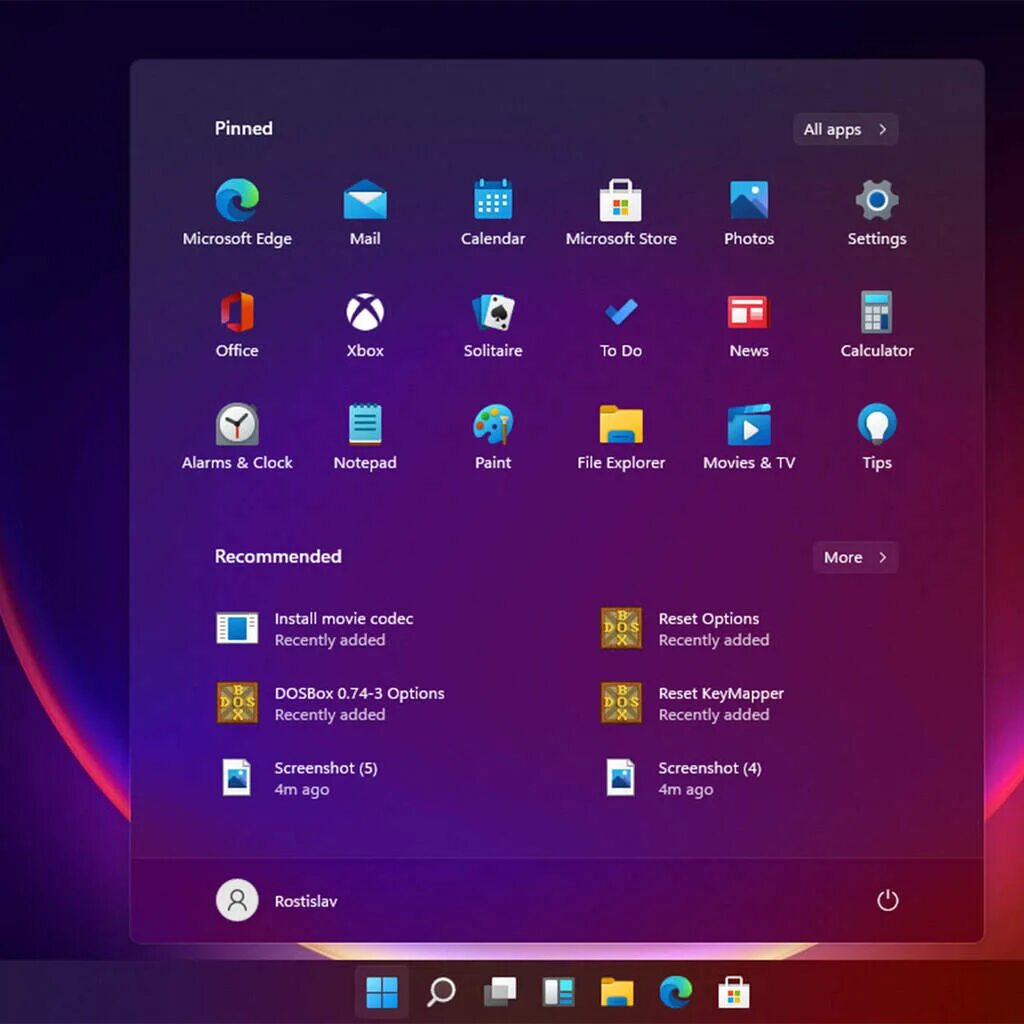Start the Solitaire game

point(493,325)
